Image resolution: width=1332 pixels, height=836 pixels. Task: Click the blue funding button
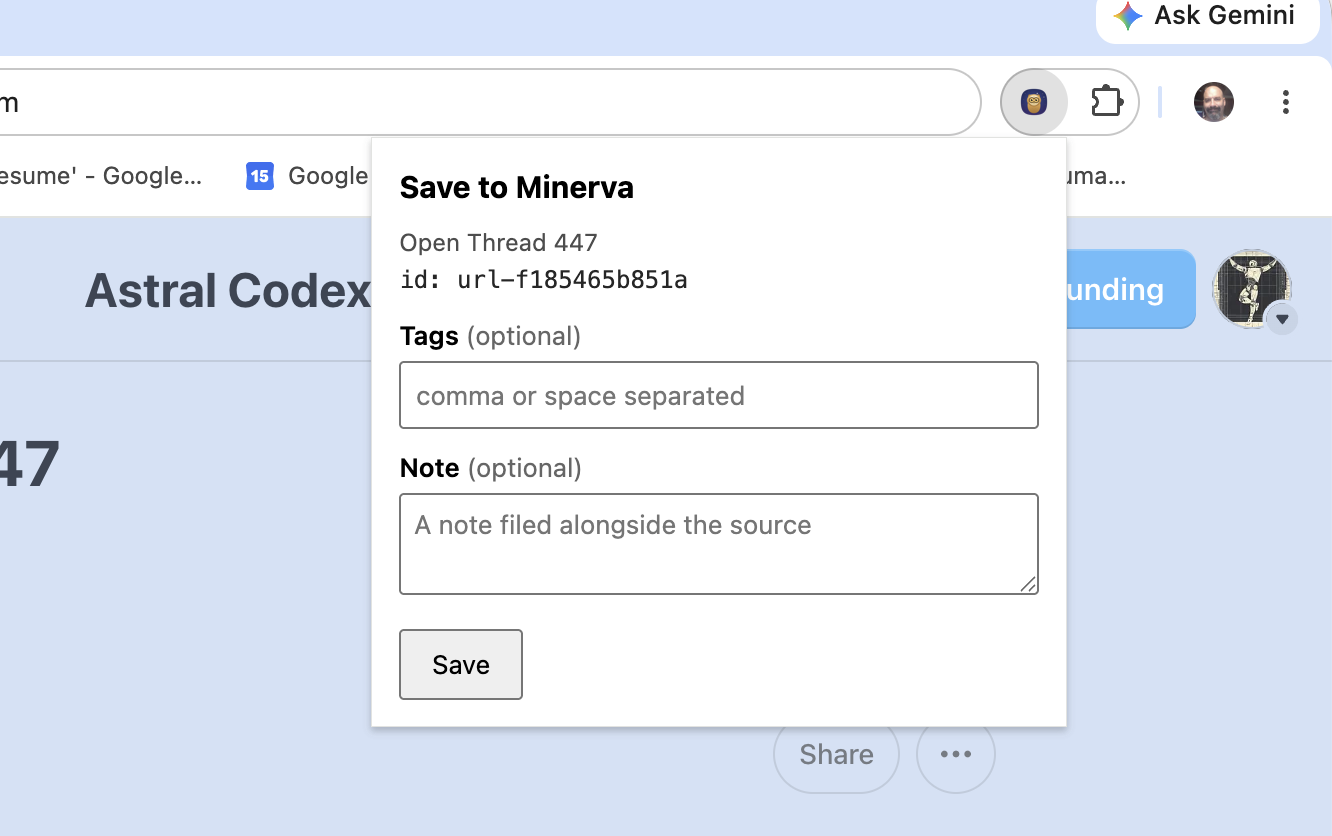1131,290
